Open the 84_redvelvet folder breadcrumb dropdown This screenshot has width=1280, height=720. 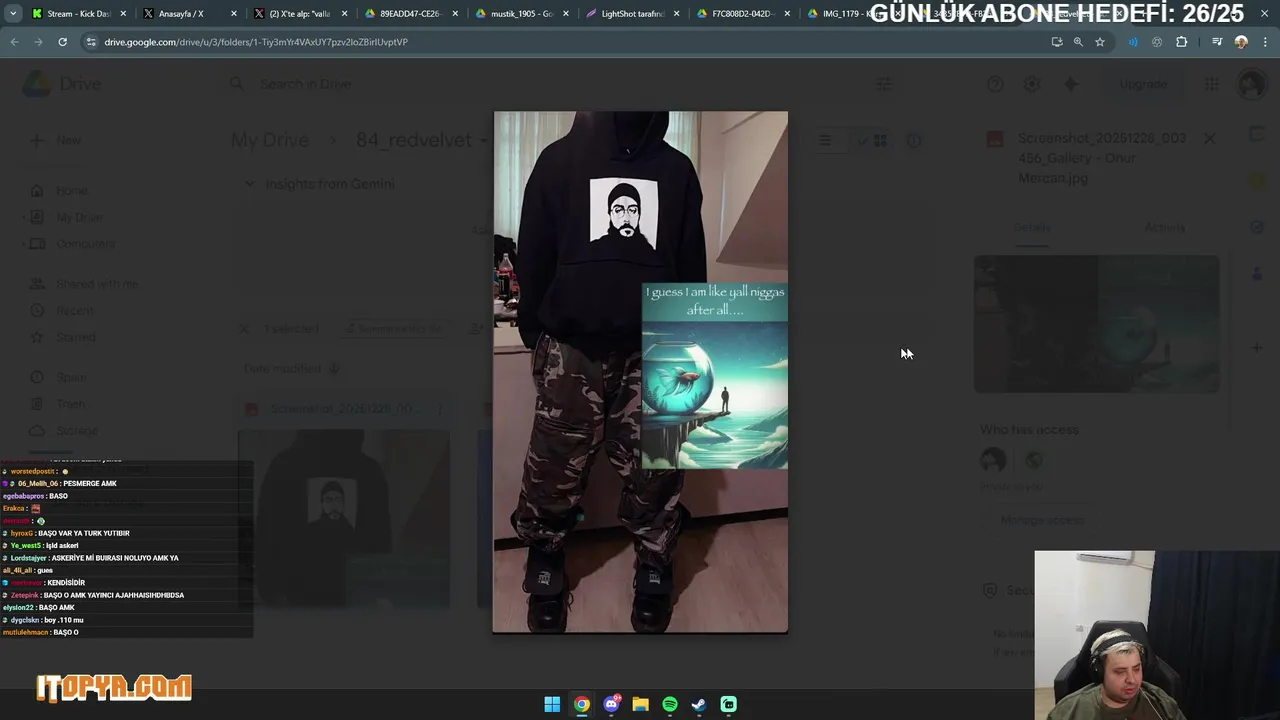[484, 140]
